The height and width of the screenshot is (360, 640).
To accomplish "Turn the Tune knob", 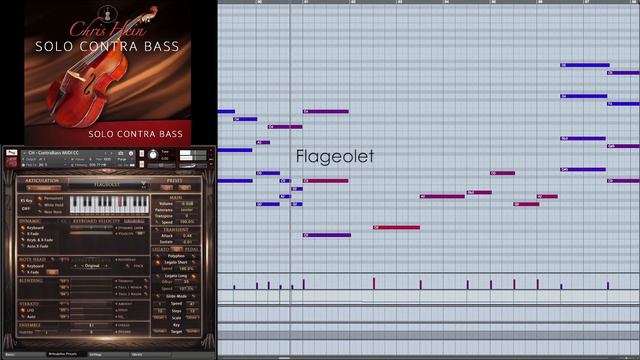I will [x=153, y=154].
